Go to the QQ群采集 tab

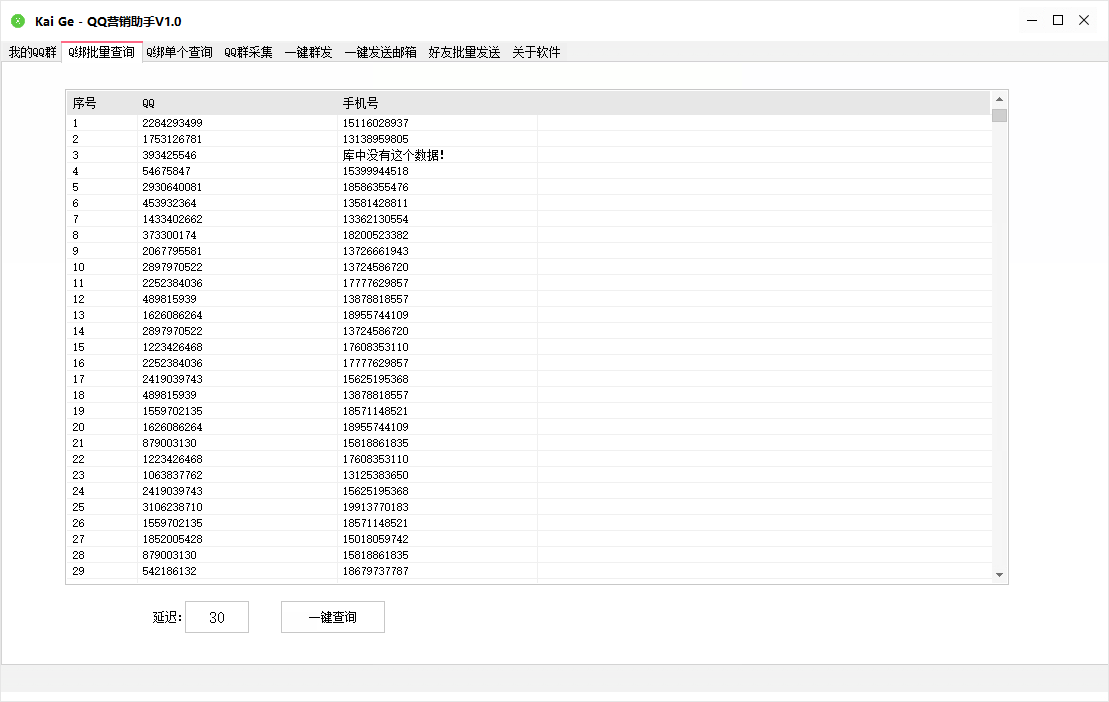pos(248,53)
